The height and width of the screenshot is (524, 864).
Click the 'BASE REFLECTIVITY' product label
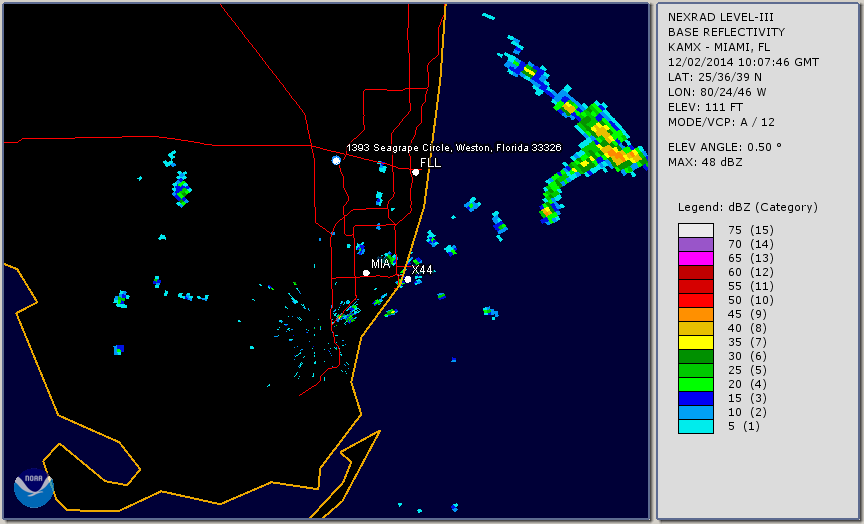pos(726,33)
